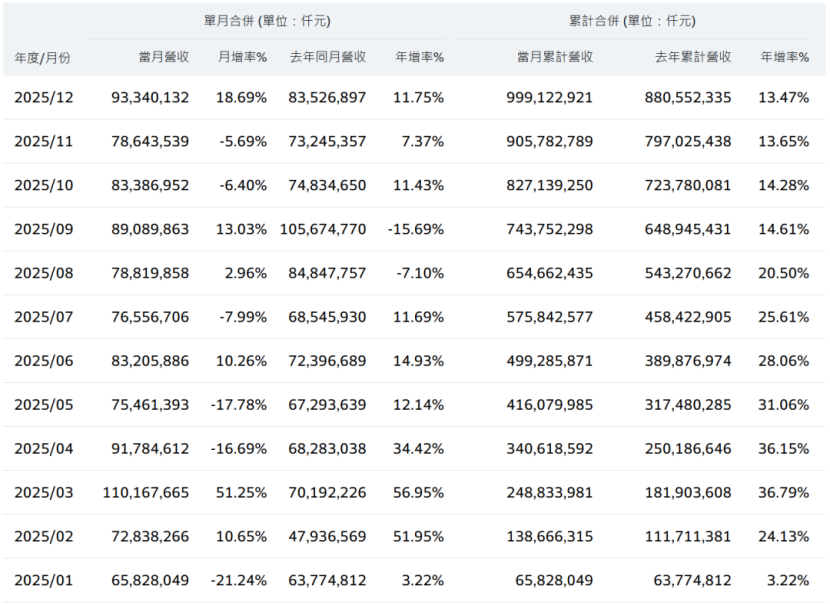
Task: Click the 單月合併 (單位：仟元) group header
Action: (265, 20)
